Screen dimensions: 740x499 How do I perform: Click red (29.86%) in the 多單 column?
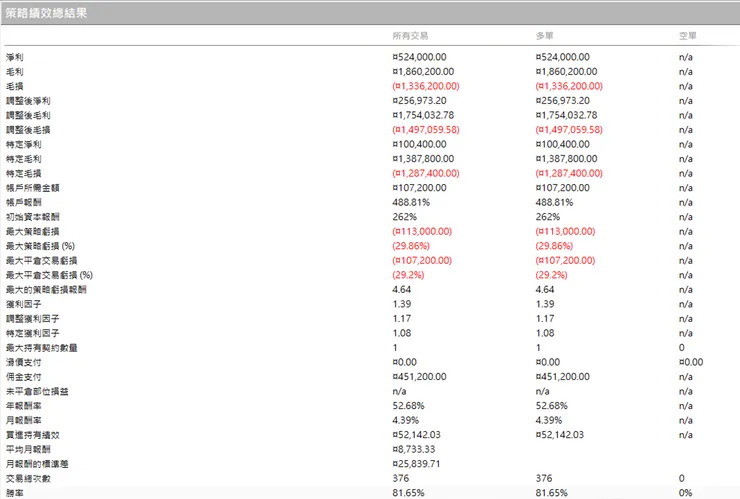click(x=554, y=246)
